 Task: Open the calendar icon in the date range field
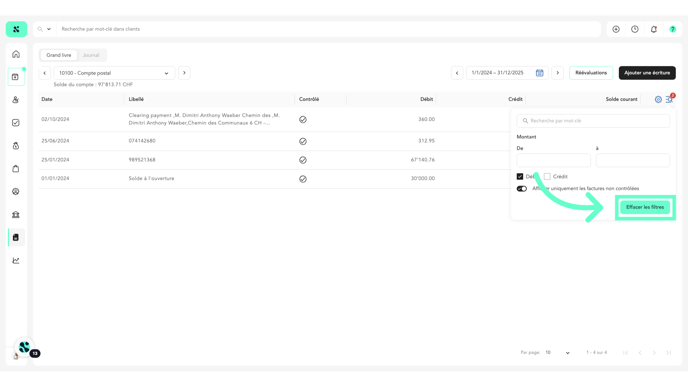pos(540,73)
